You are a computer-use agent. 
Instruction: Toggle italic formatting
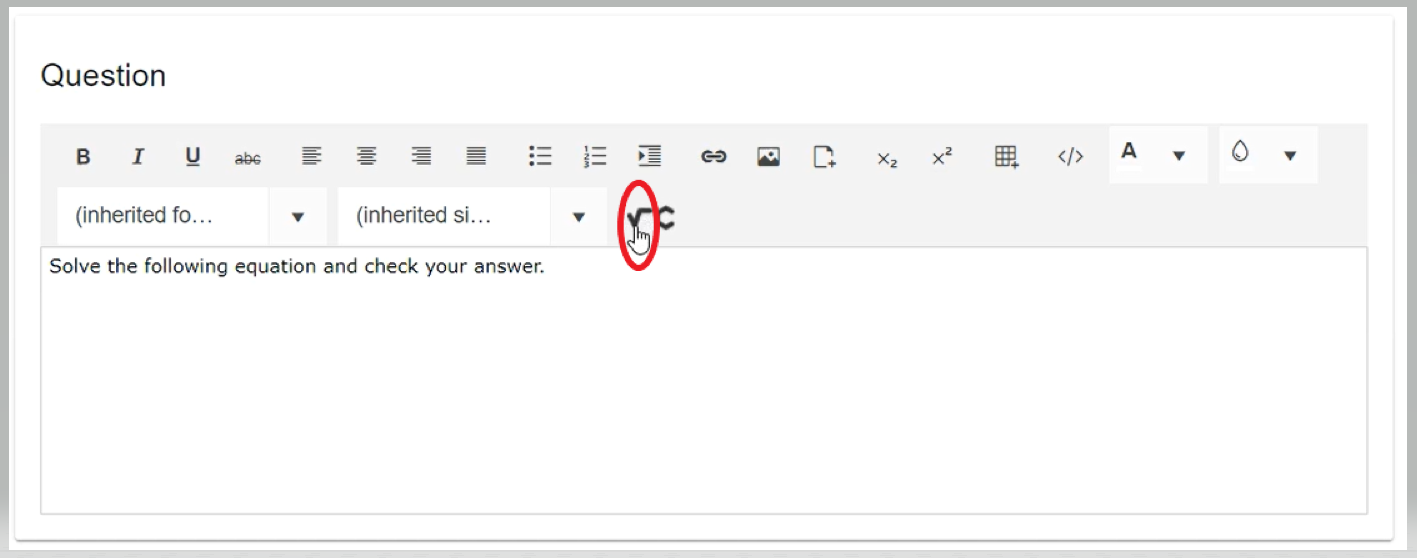click(138, 156)
